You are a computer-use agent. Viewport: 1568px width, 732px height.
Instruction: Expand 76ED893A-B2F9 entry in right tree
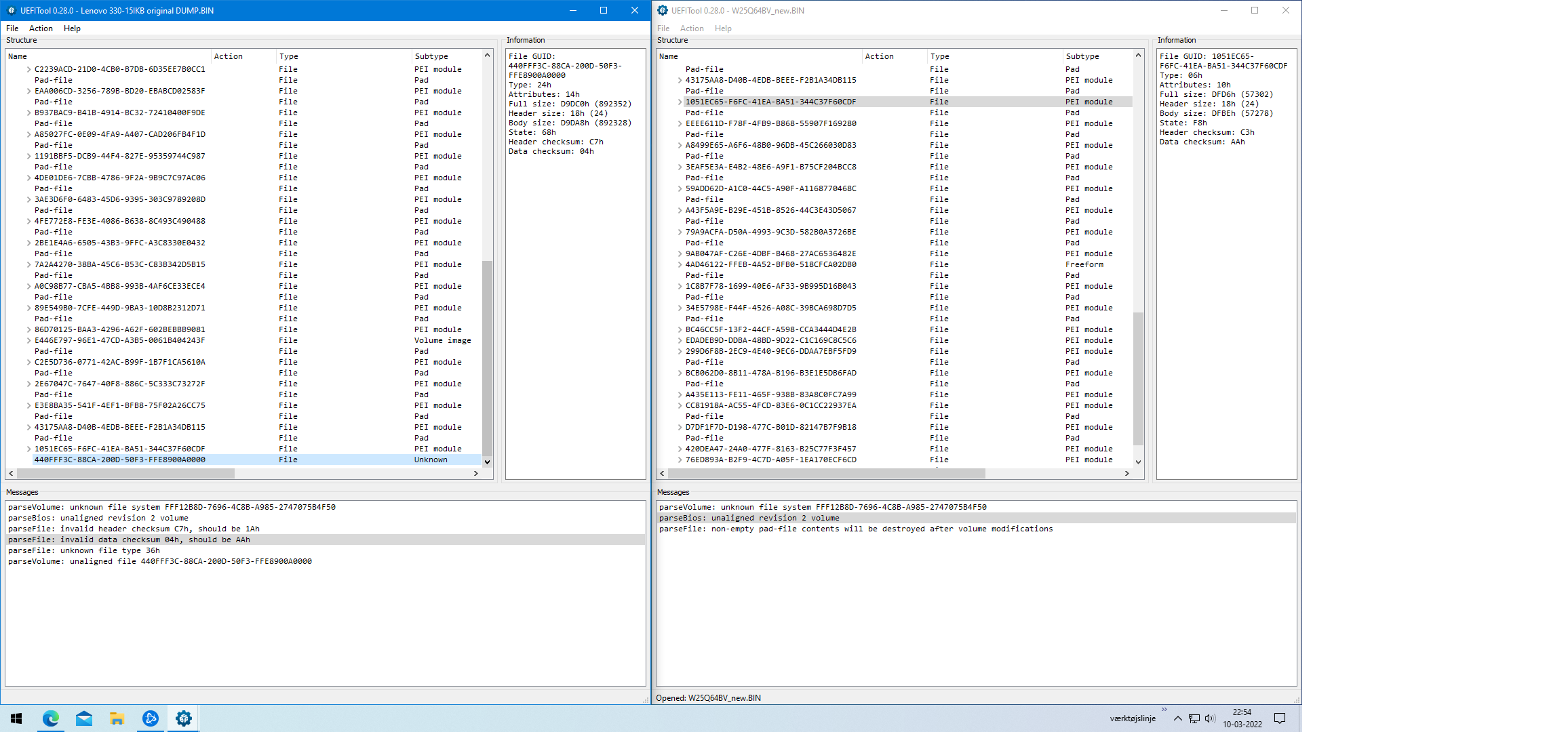click(x=680, y=460)
